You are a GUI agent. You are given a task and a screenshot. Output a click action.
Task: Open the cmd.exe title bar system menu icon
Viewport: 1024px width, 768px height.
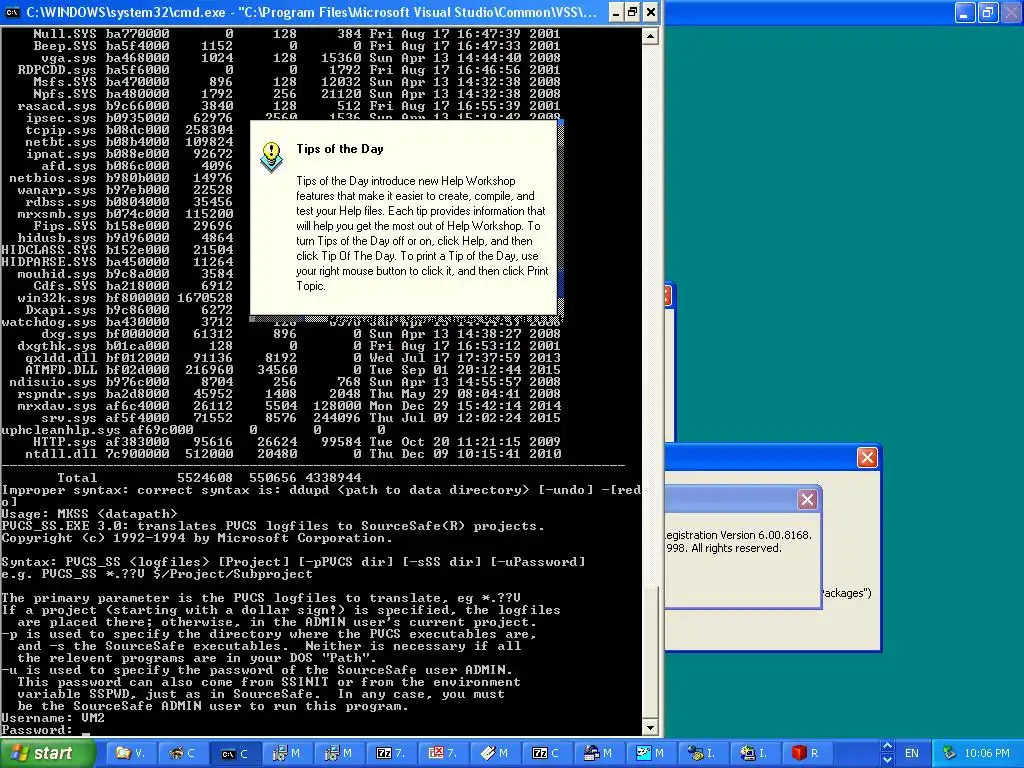coord(12,12)
